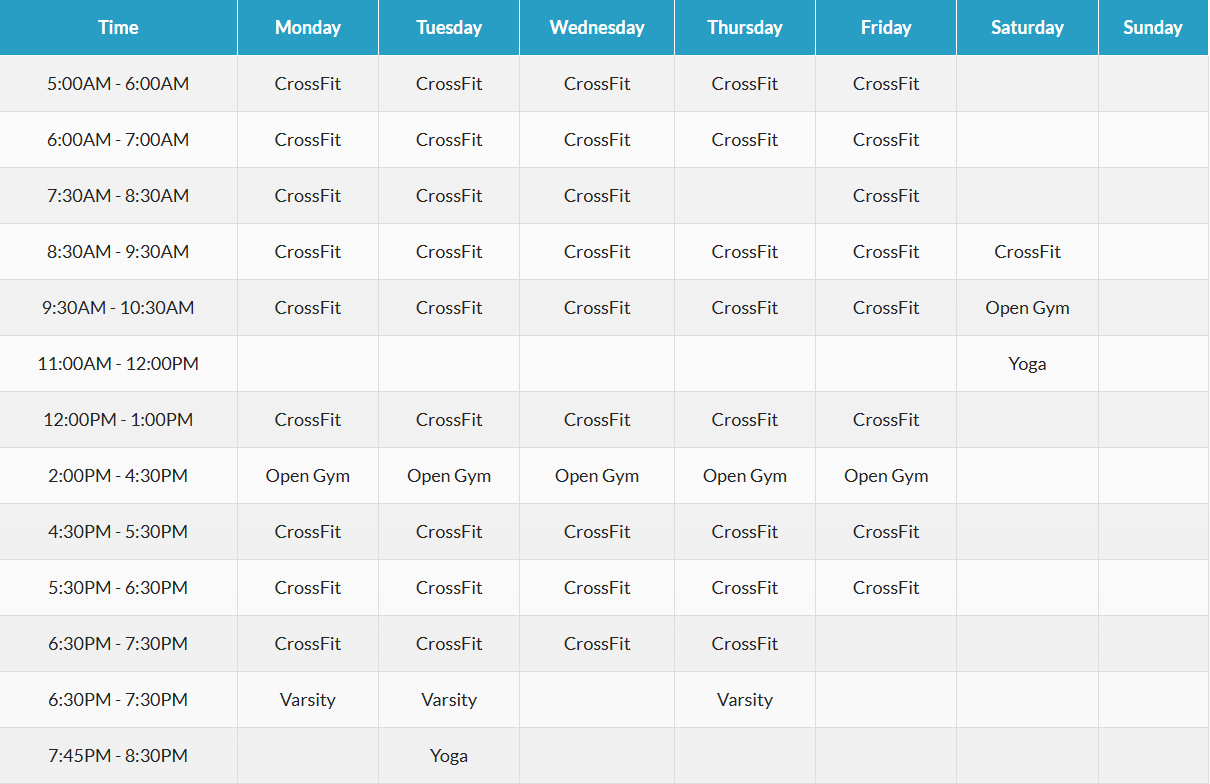This screenshot has width=1210, height=784.
Task: Click the 5:00AM - 6:00AM time slot
Action: pyautogui.click(x=118, y=84)
